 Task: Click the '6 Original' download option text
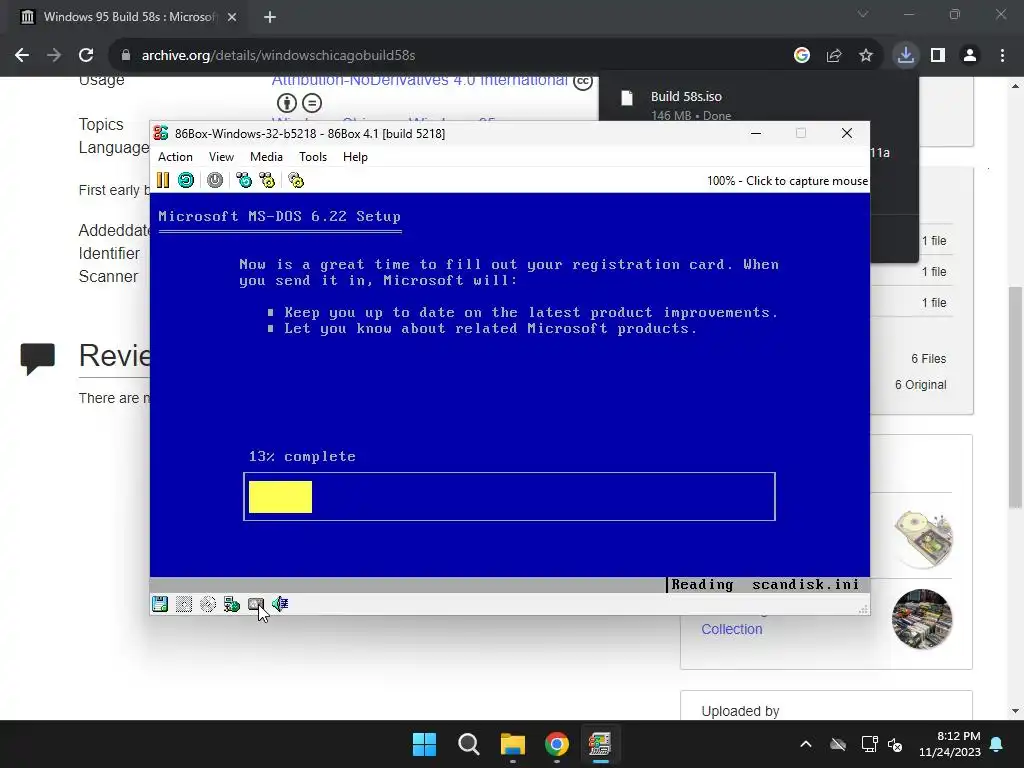pyautogui.click(x=920, y=385)
